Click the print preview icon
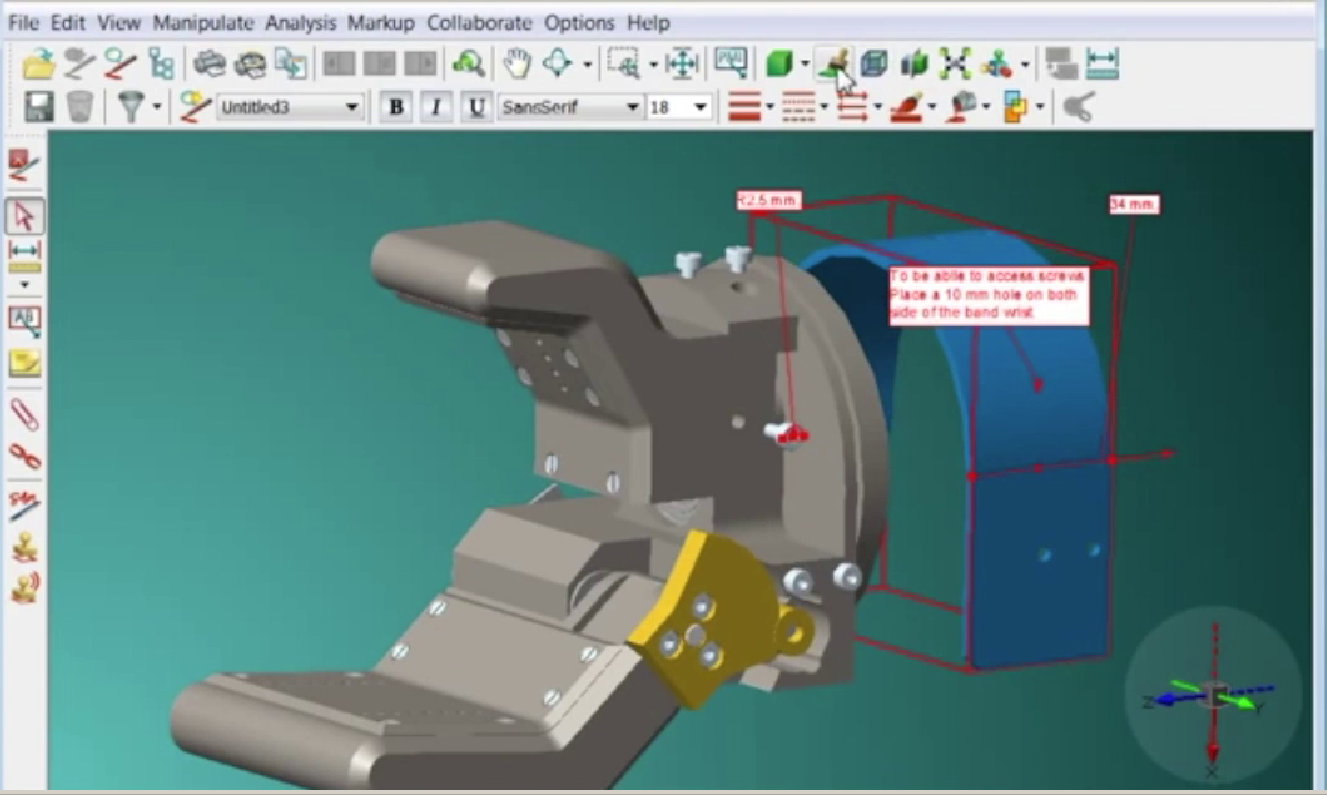Viewport: 1327px width, 795px height. 250,65
